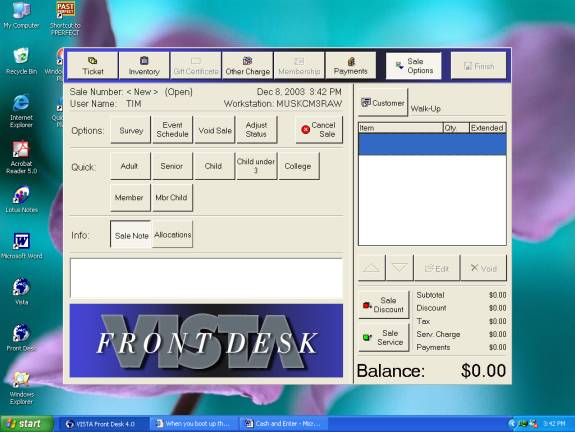The height and width of the screenshot is (432, 575).
Task: Click the system tray clock
Action: 554,424
